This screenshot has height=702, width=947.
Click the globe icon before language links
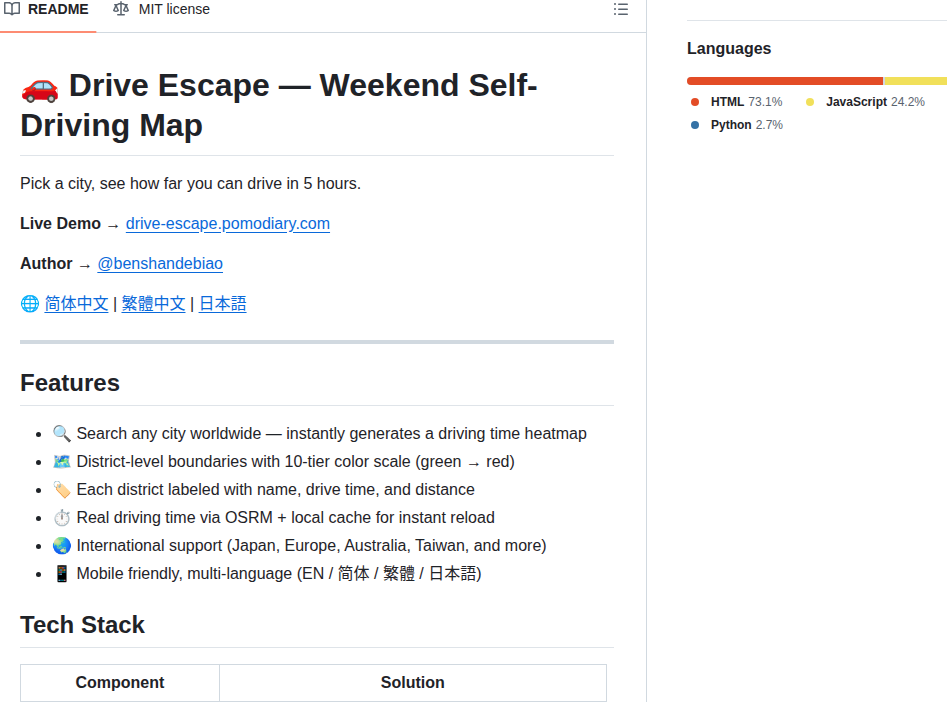[30, 304]
